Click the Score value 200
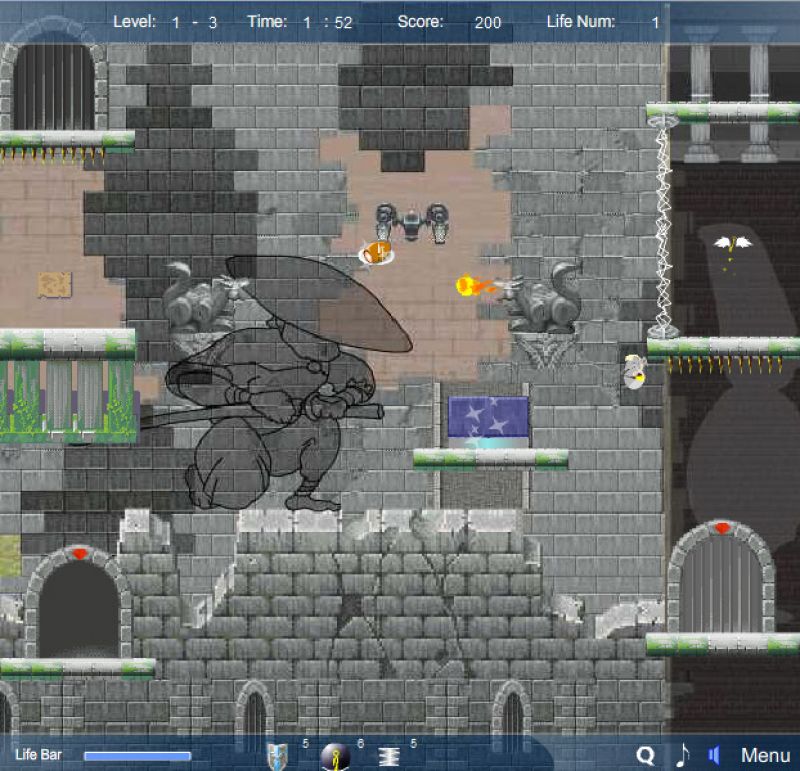The width and height of the screenshot is (800, 771). (x=488, y=22)
